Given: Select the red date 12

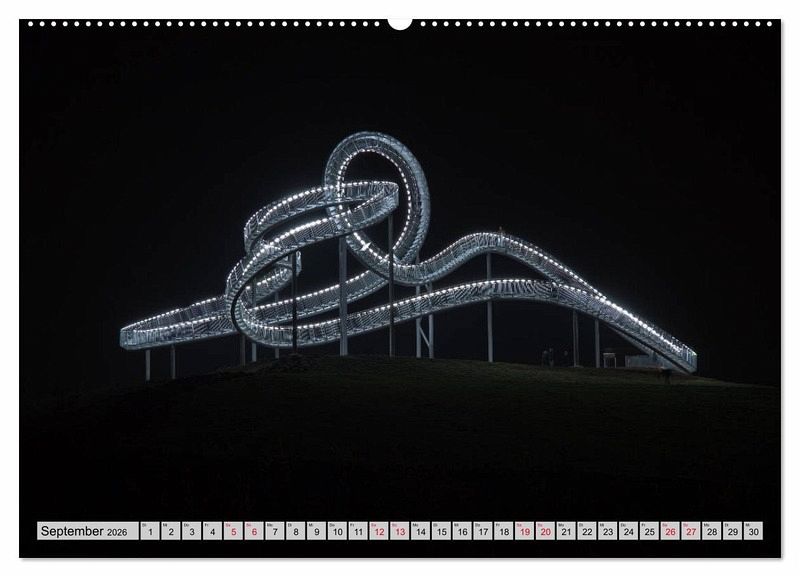Looking at the screenshot, I should coord(379,531).
